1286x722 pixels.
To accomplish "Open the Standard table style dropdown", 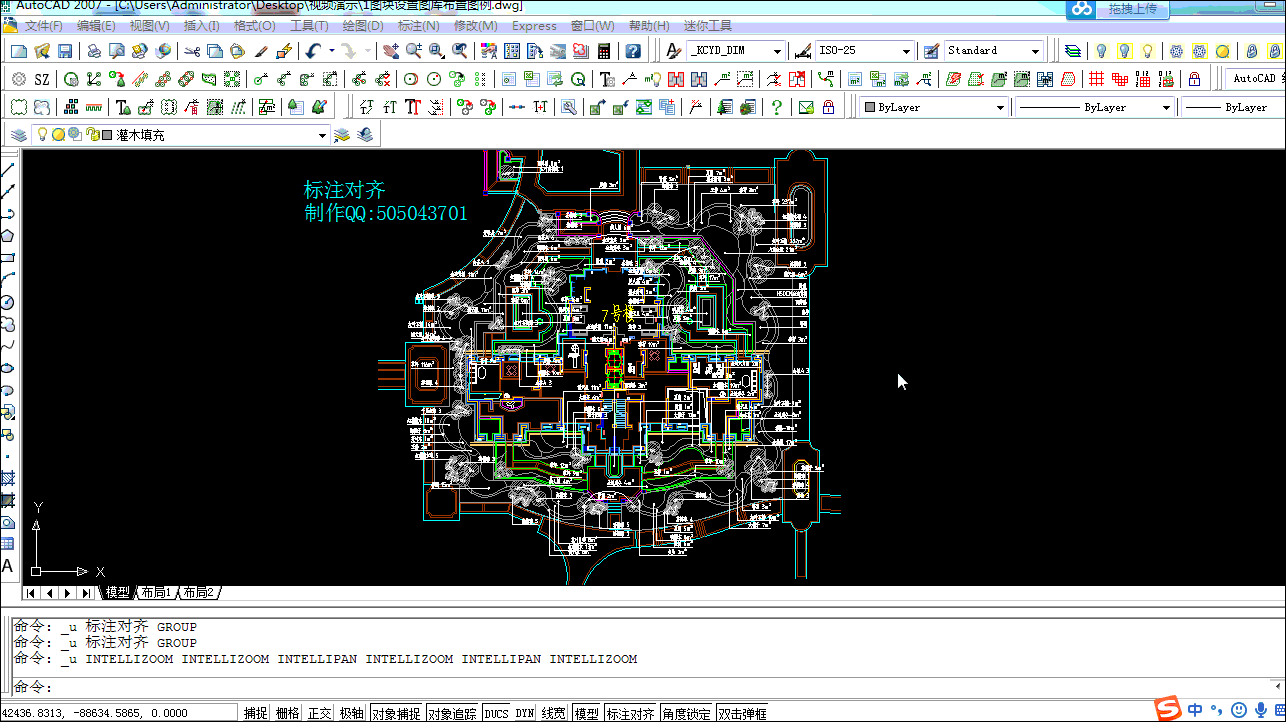I will [1035, 51].
